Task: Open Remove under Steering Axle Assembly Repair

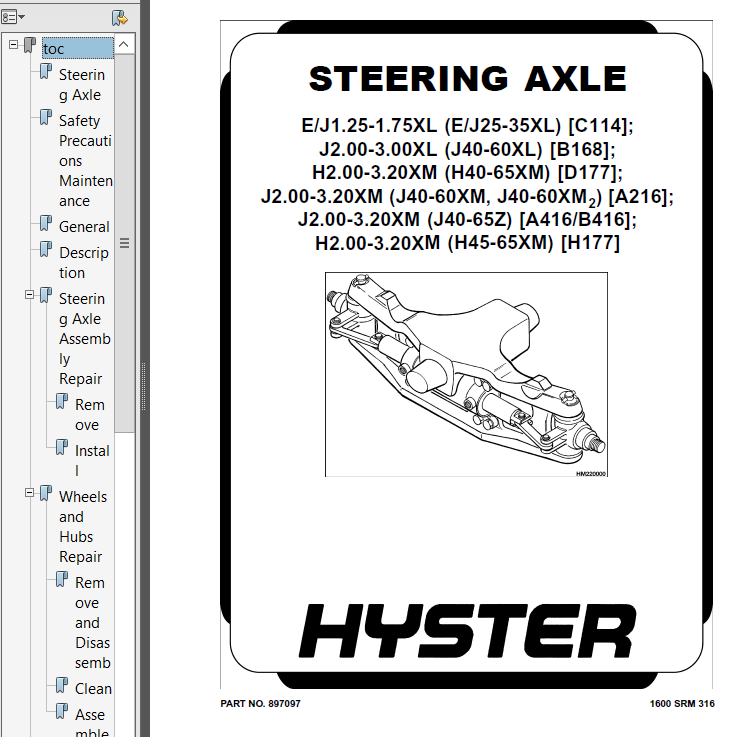Action: pos(90,414)
